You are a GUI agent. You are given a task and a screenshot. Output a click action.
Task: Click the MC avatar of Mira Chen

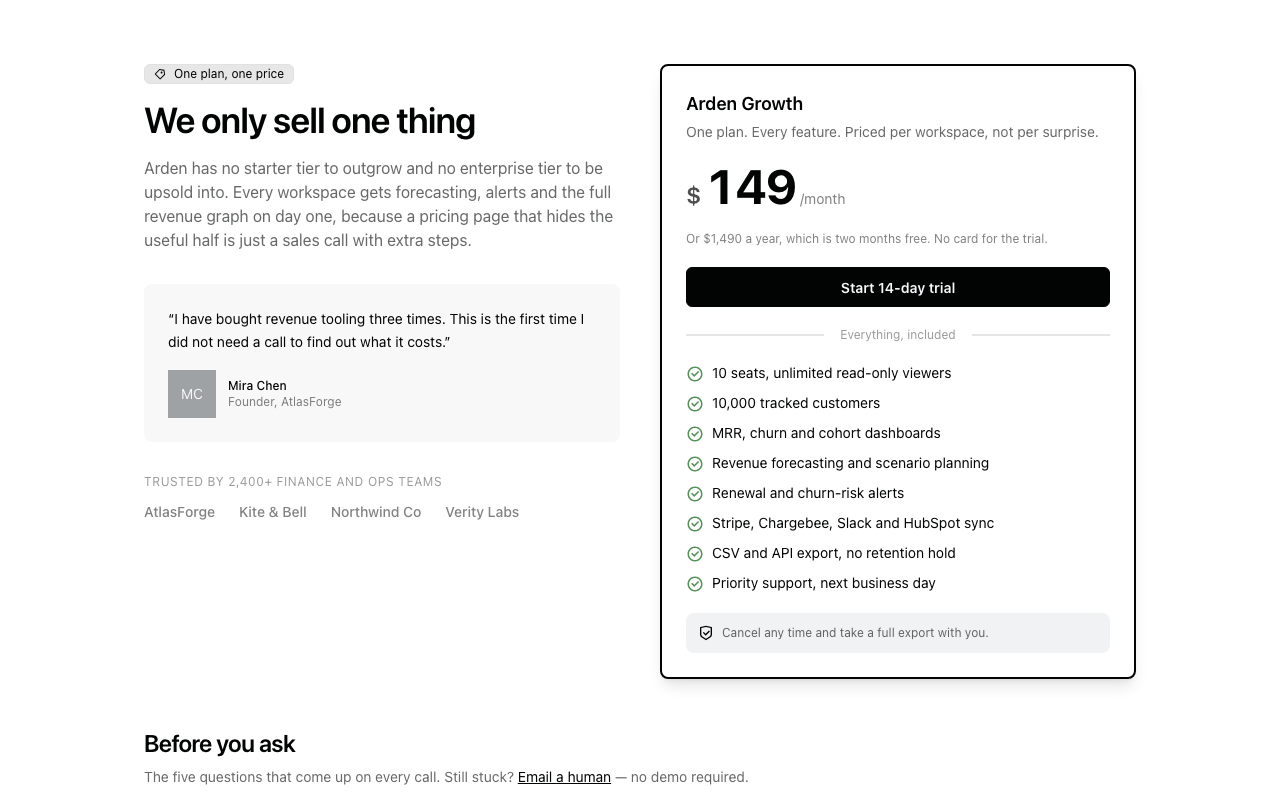click(192, 394)
